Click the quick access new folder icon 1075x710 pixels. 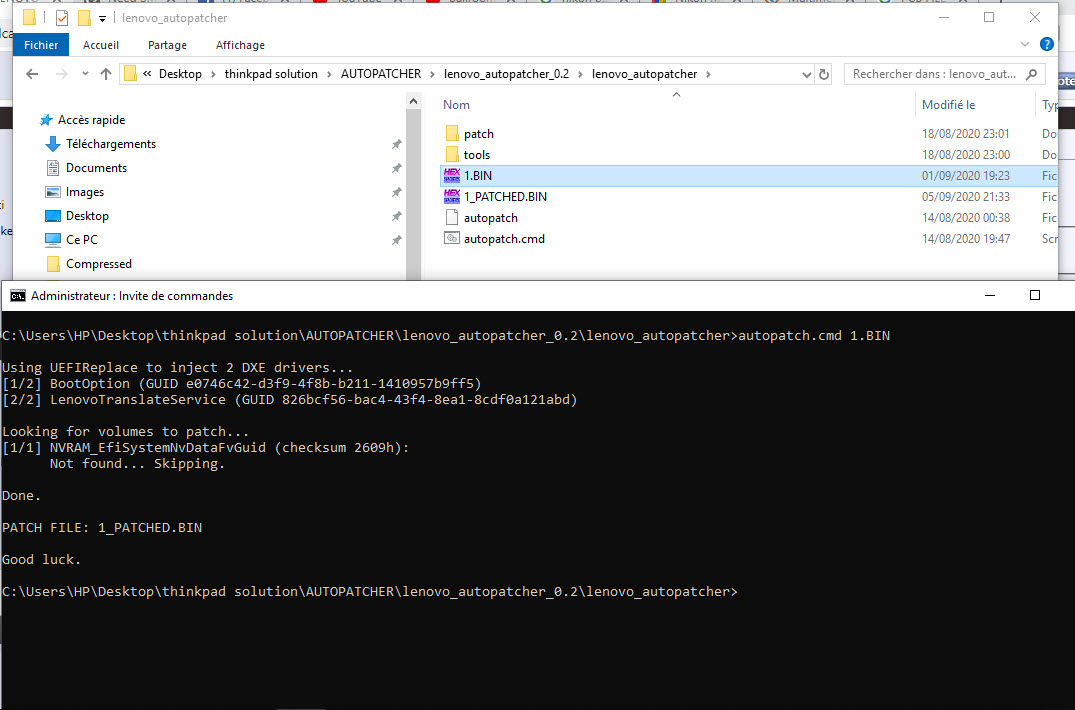(84, 18)
